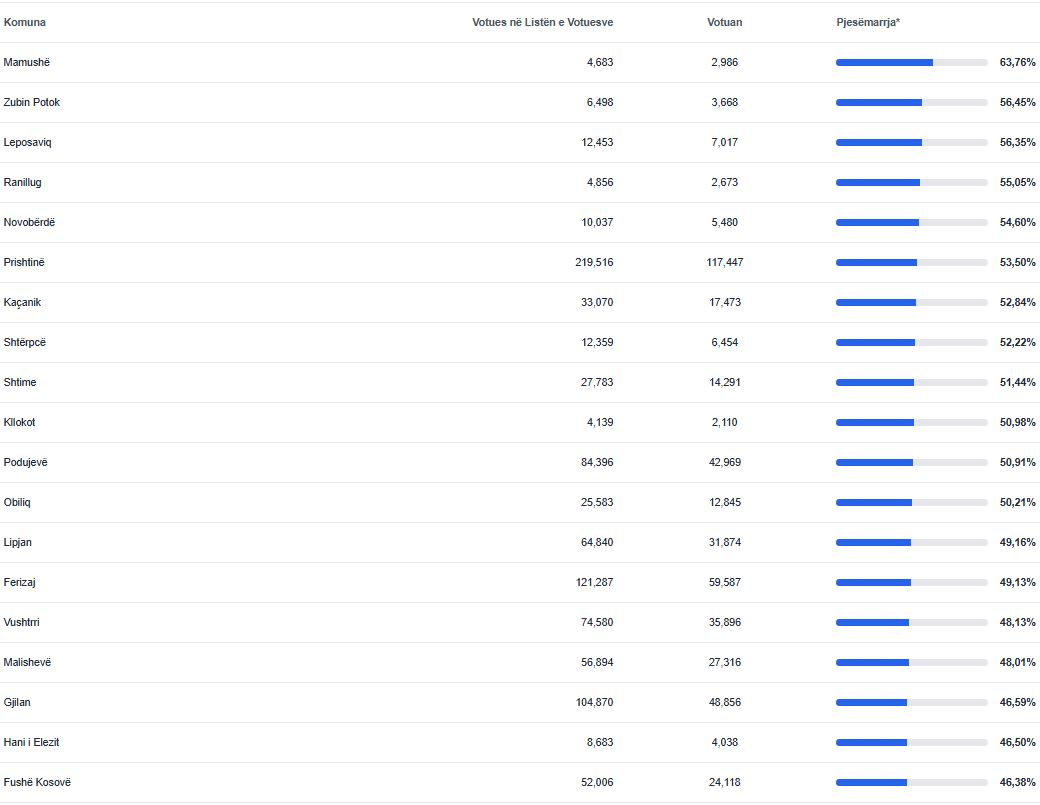Click the Novobërdë turnout progress bar
Viewport: 1040px width, 805px height.
[911, 222]
